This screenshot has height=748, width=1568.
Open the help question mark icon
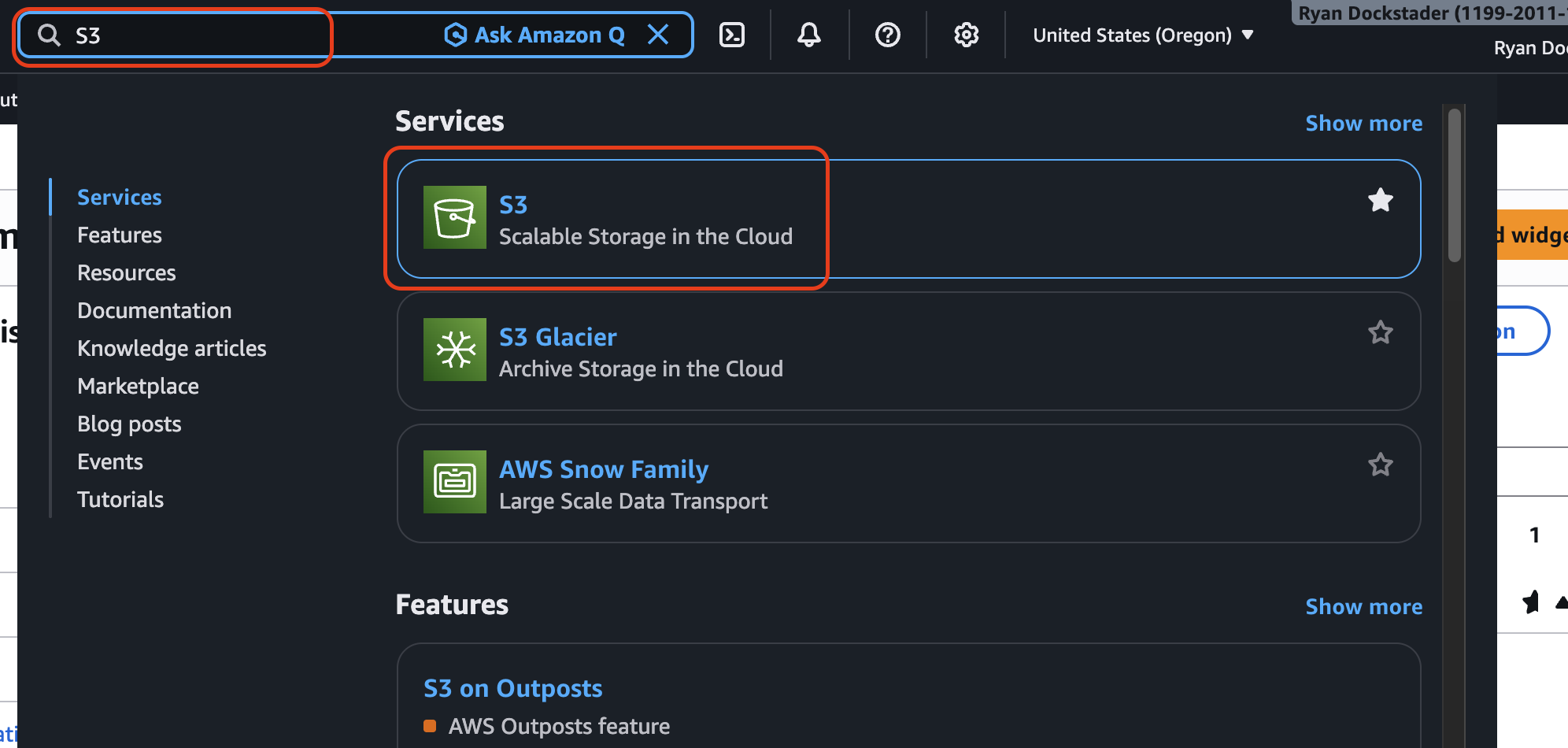tap(888, 35)
